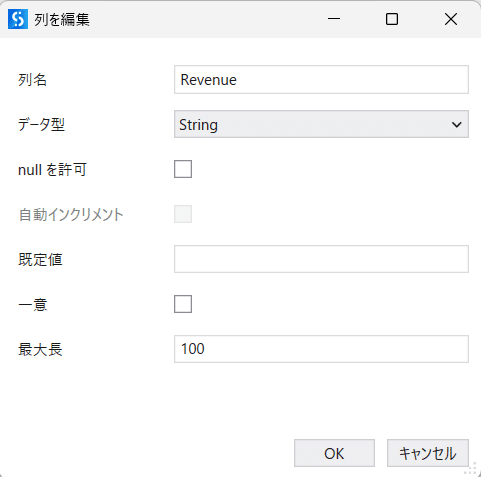The height and width of the screenshot is (477, 481).
Task: Click the app icon in the title bar
Action: tap(18, 19)
